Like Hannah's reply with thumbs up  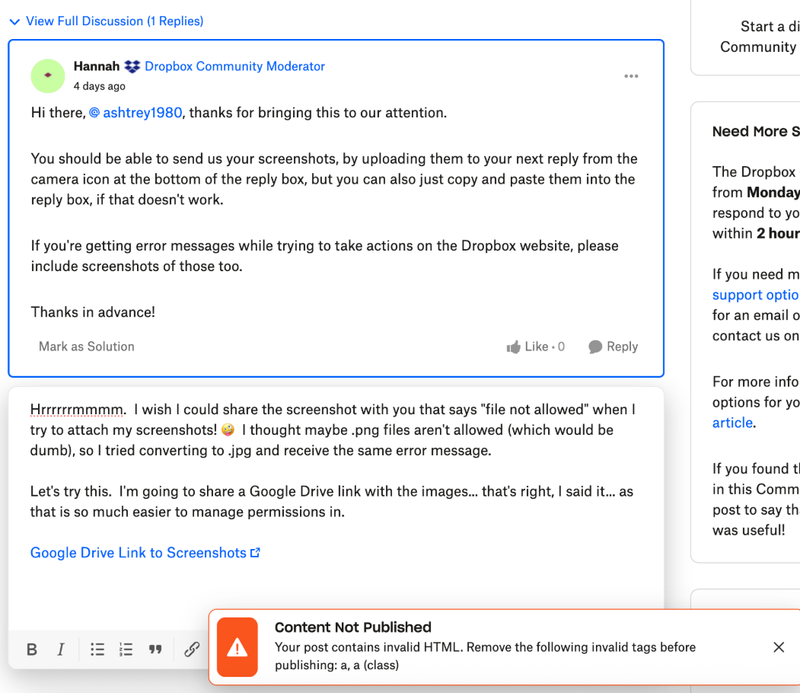click(x=536, y=347)
